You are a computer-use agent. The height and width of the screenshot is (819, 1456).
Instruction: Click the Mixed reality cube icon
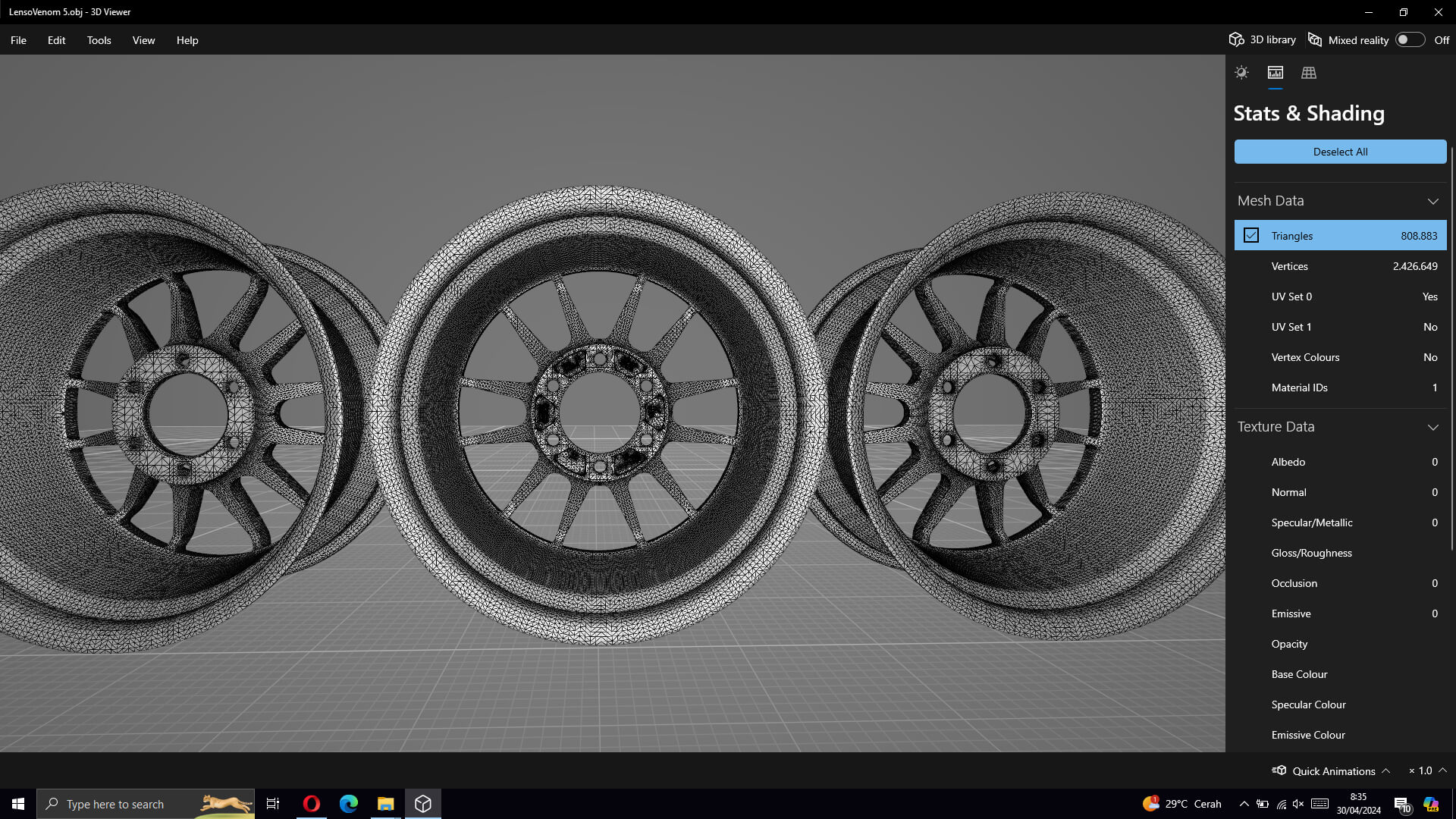1315,40
